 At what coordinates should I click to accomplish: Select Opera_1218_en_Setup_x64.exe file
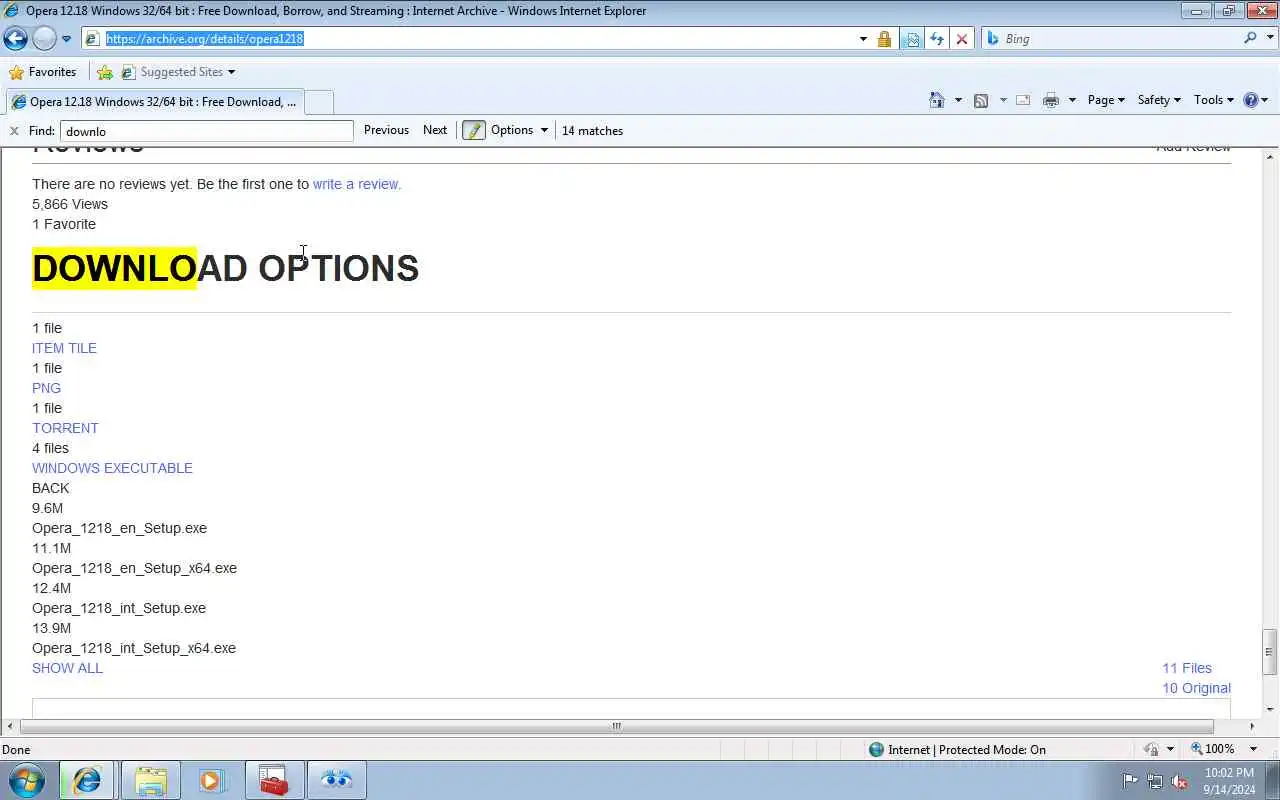point(134,568)
